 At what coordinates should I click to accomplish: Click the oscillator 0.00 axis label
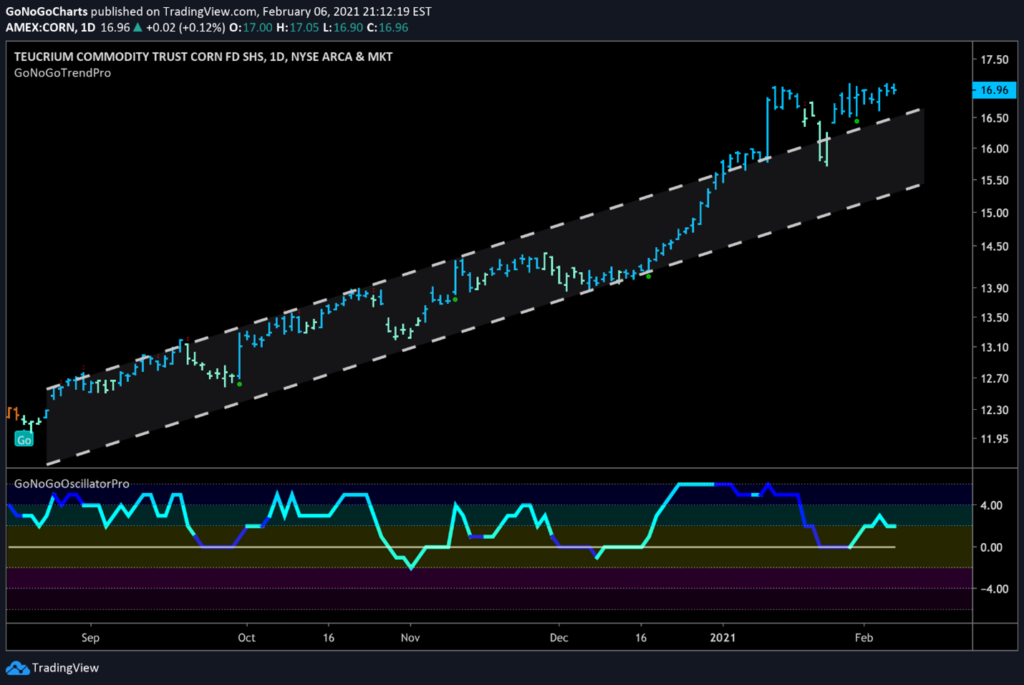click(x=991, y=547)
